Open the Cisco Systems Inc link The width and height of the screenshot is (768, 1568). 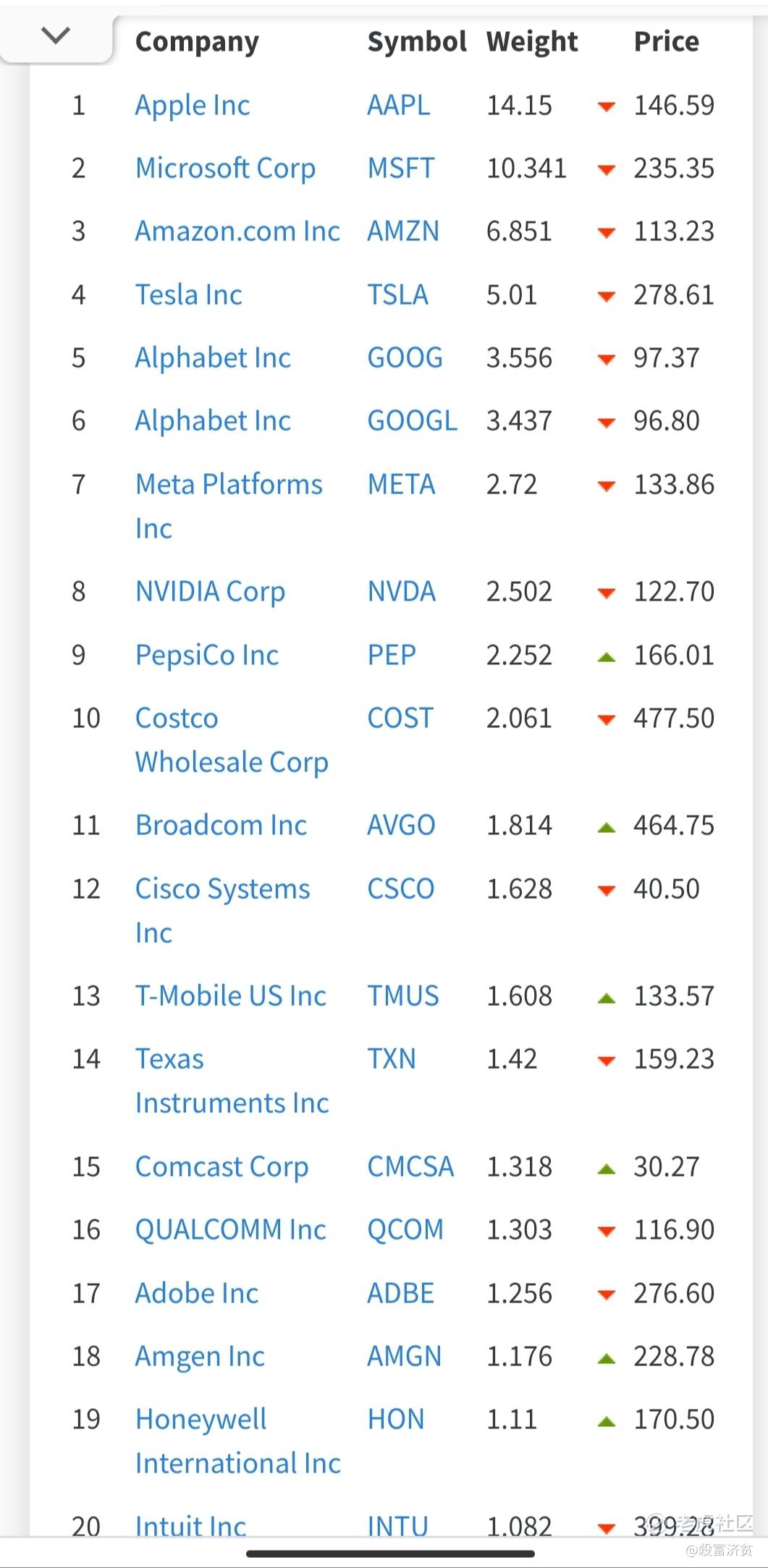coord(222,889)
